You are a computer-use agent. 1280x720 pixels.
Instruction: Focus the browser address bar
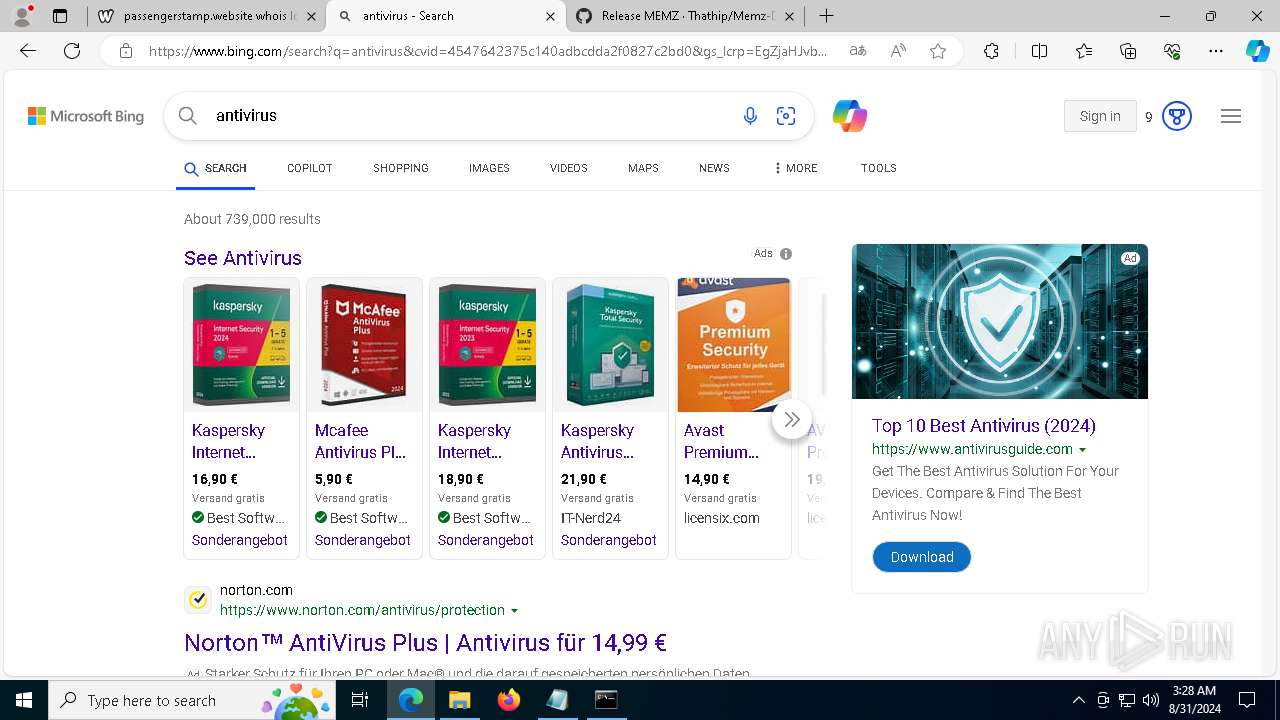tap(488, 51)
